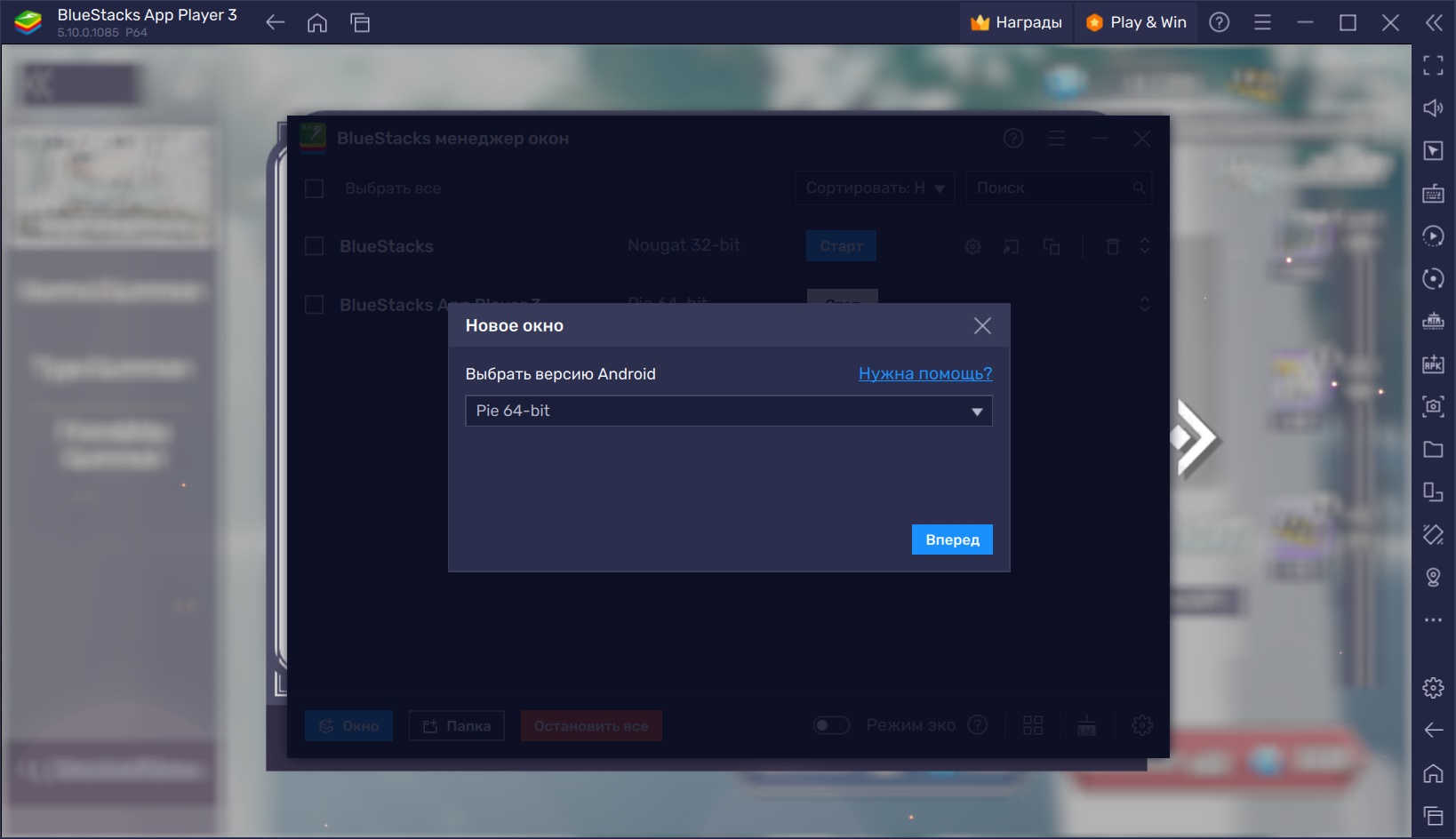Click the Install APK icon in sidebar

point(1433,364)
